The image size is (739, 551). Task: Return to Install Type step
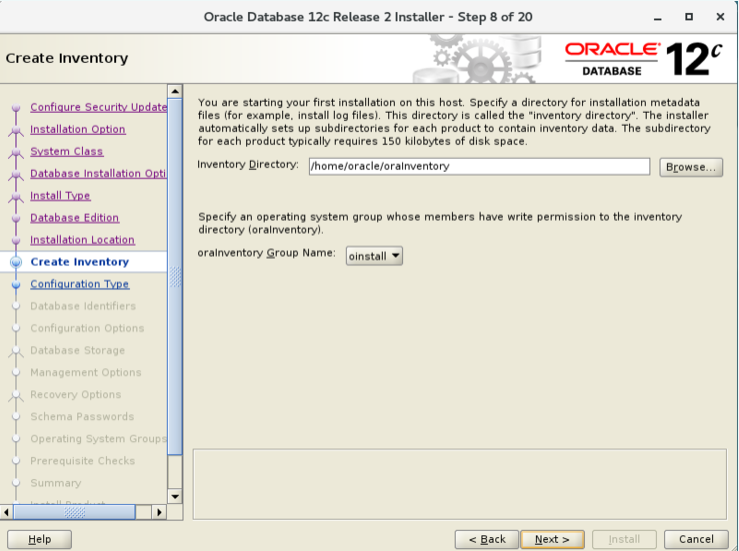click(x=60, y=196)
